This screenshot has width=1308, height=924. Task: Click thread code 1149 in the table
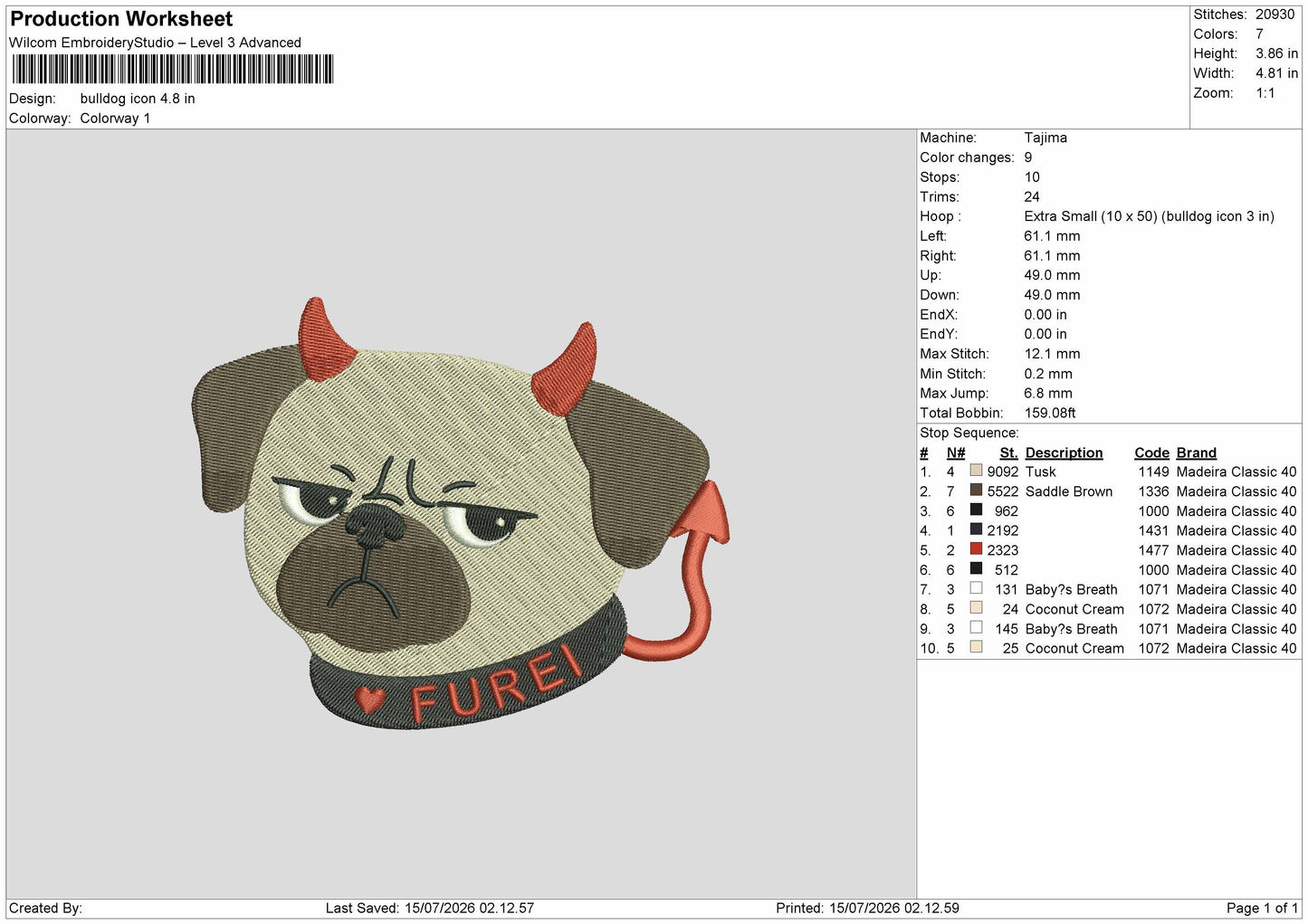[x=1153, y=472]
